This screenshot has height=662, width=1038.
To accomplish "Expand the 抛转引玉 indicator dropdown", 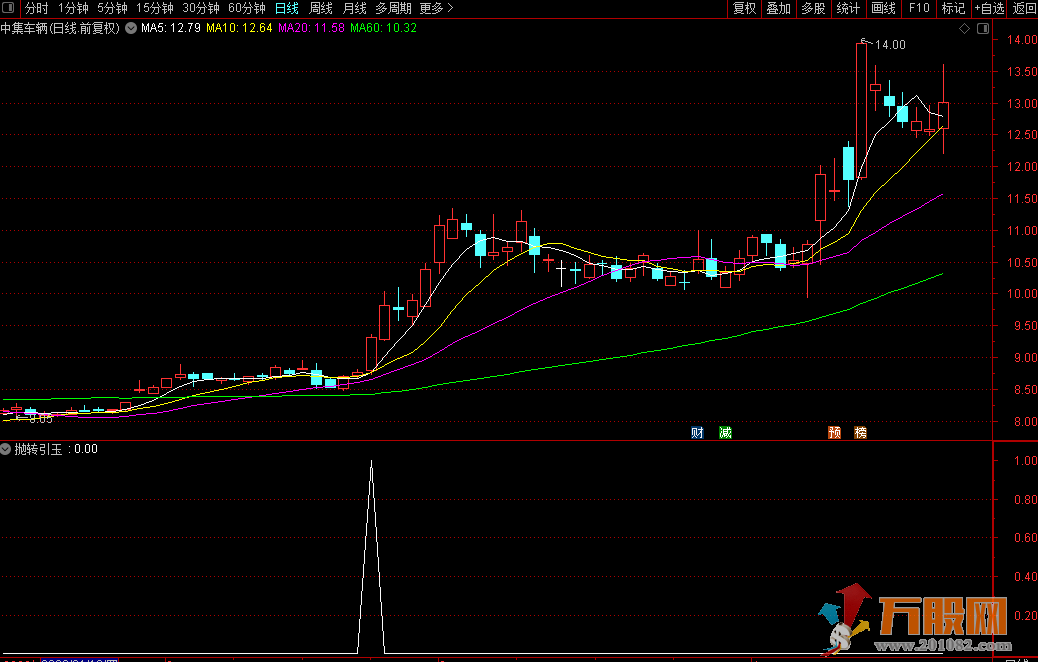I will click(x=5, y=449).
